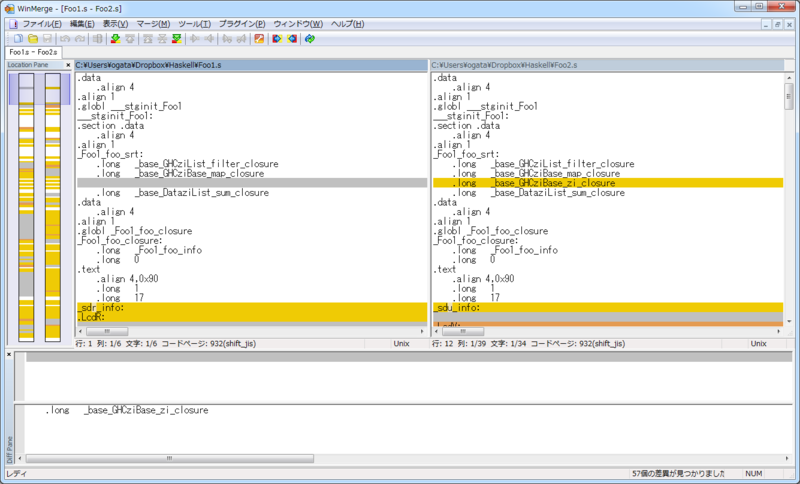Click the left pane Foo1.s path header
This screenshot has height=484, width=800.
tap(251, 65)
